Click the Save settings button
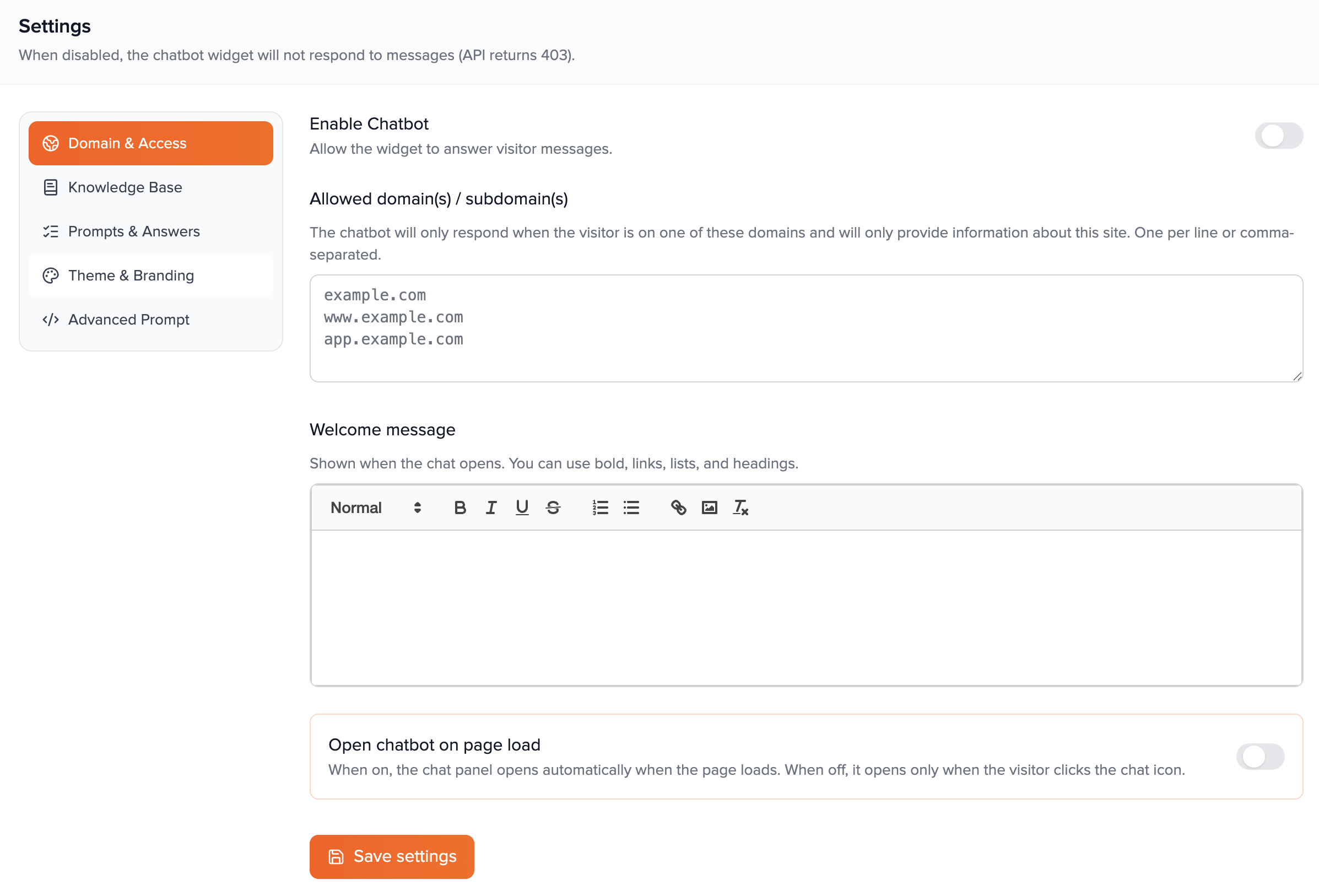 (392, 856)
